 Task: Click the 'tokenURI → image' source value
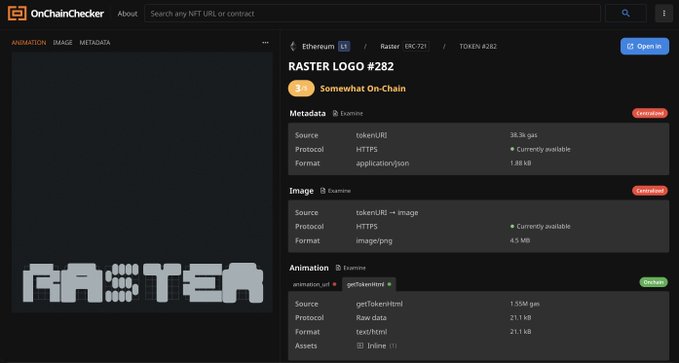point(387,213)
